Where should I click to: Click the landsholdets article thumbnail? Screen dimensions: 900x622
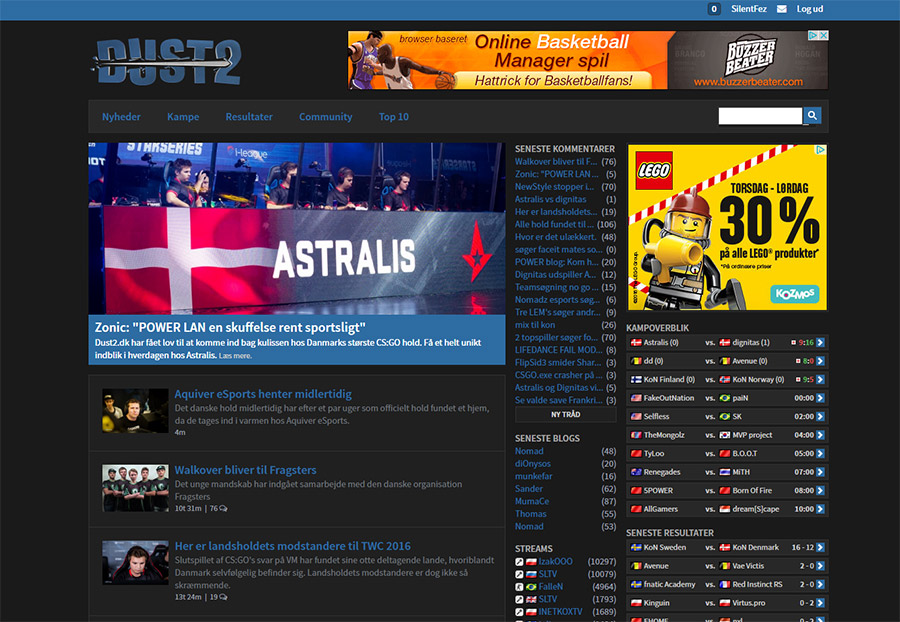coord(135,563)
